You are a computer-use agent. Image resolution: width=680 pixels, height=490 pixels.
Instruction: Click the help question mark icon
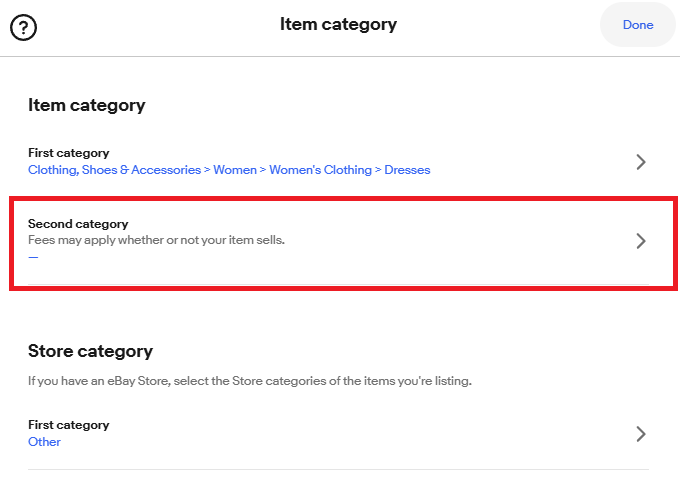[23, 26]
